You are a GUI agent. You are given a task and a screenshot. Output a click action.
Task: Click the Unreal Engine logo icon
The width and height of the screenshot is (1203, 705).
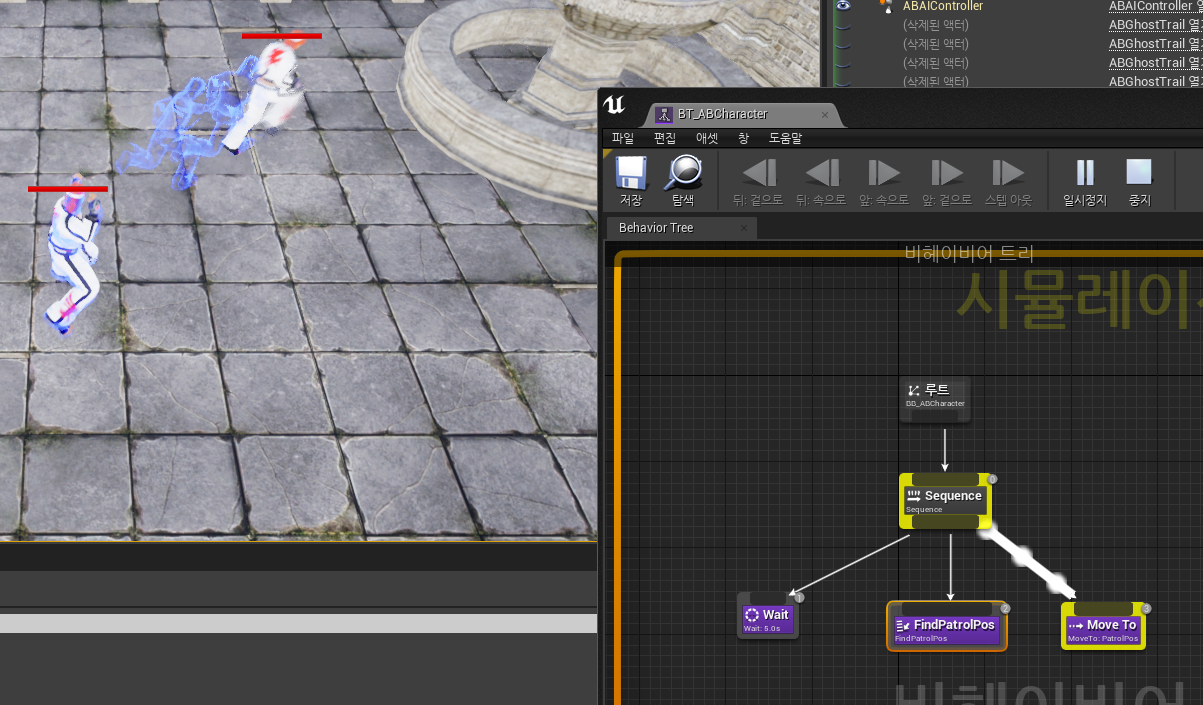click(x=614, y=106)
